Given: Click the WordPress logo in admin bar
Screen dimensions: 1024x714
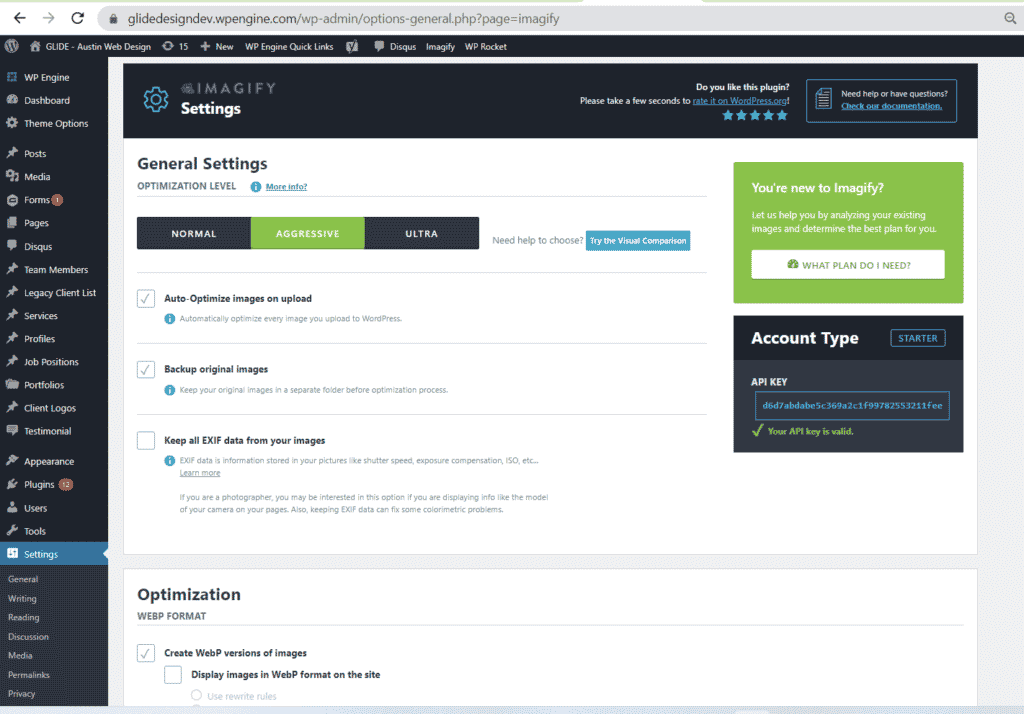Looking at the screenshot, I should point(11,46).
